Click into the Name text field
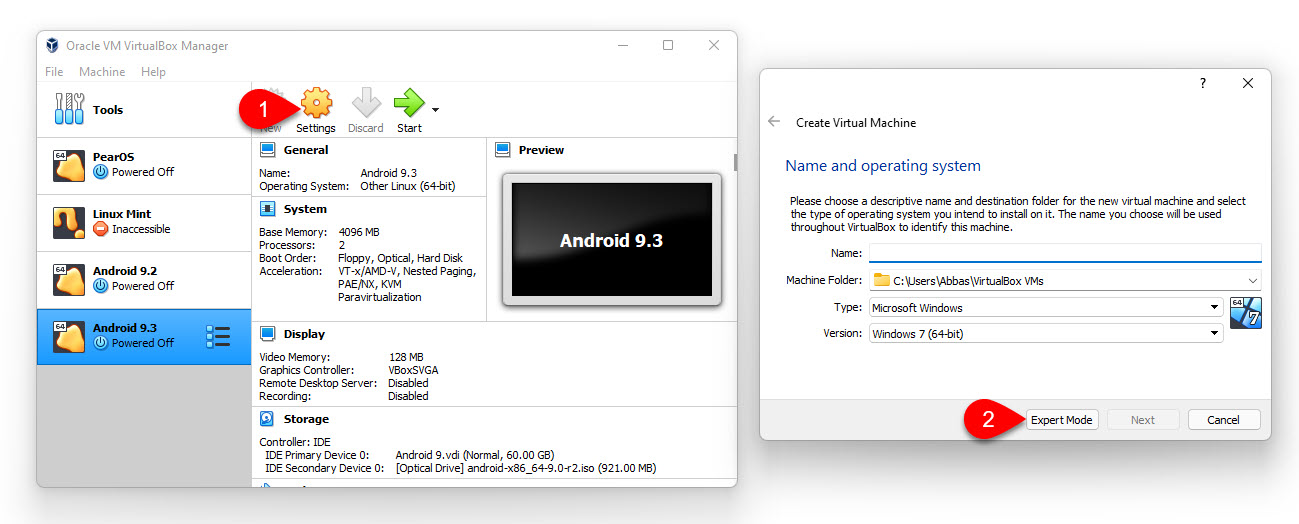The height and width of the screenshot is (524, 1299). pos(1065,253)
